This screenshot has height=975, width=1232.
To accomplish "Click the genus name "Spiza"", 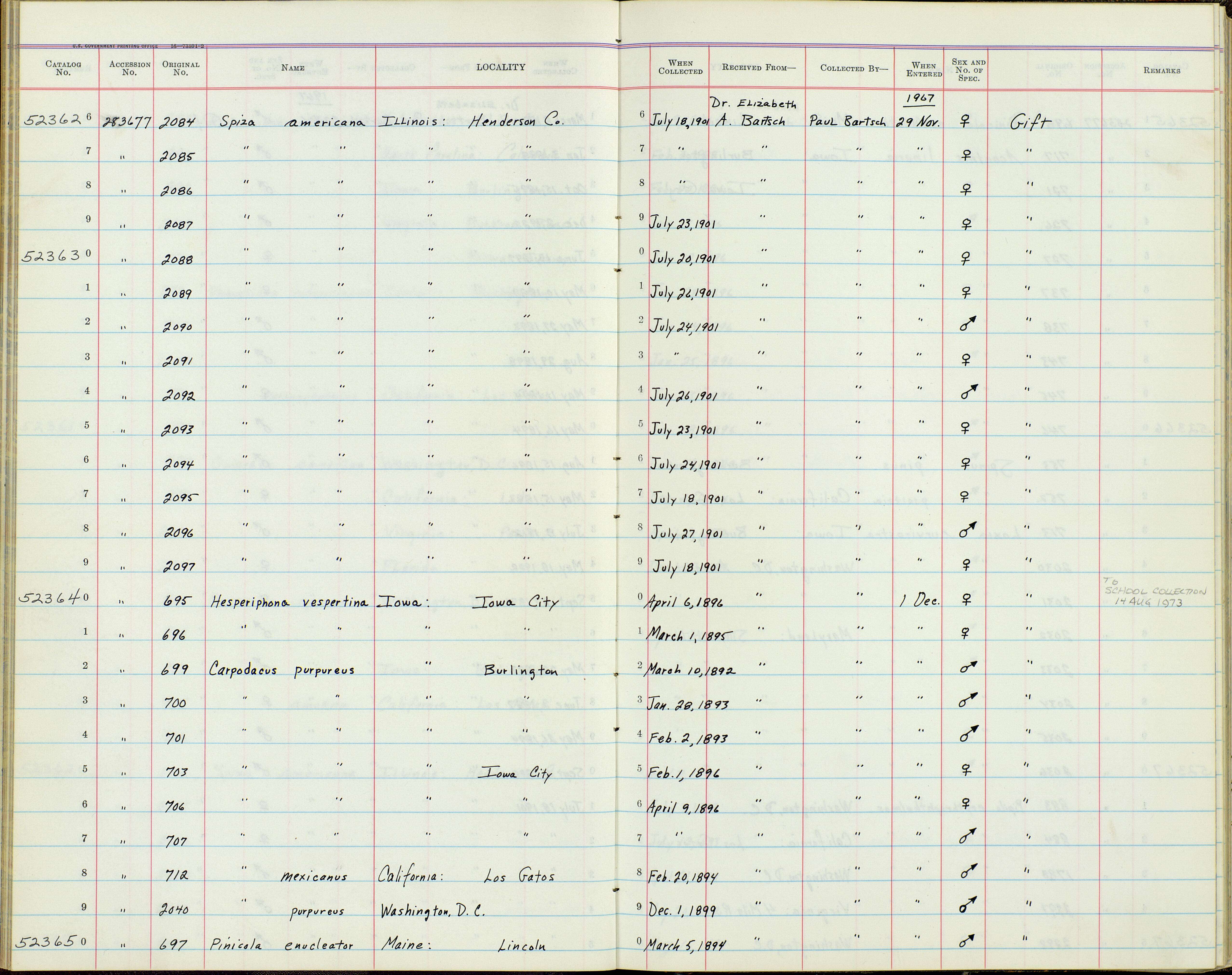I will (x=238, y=122).
